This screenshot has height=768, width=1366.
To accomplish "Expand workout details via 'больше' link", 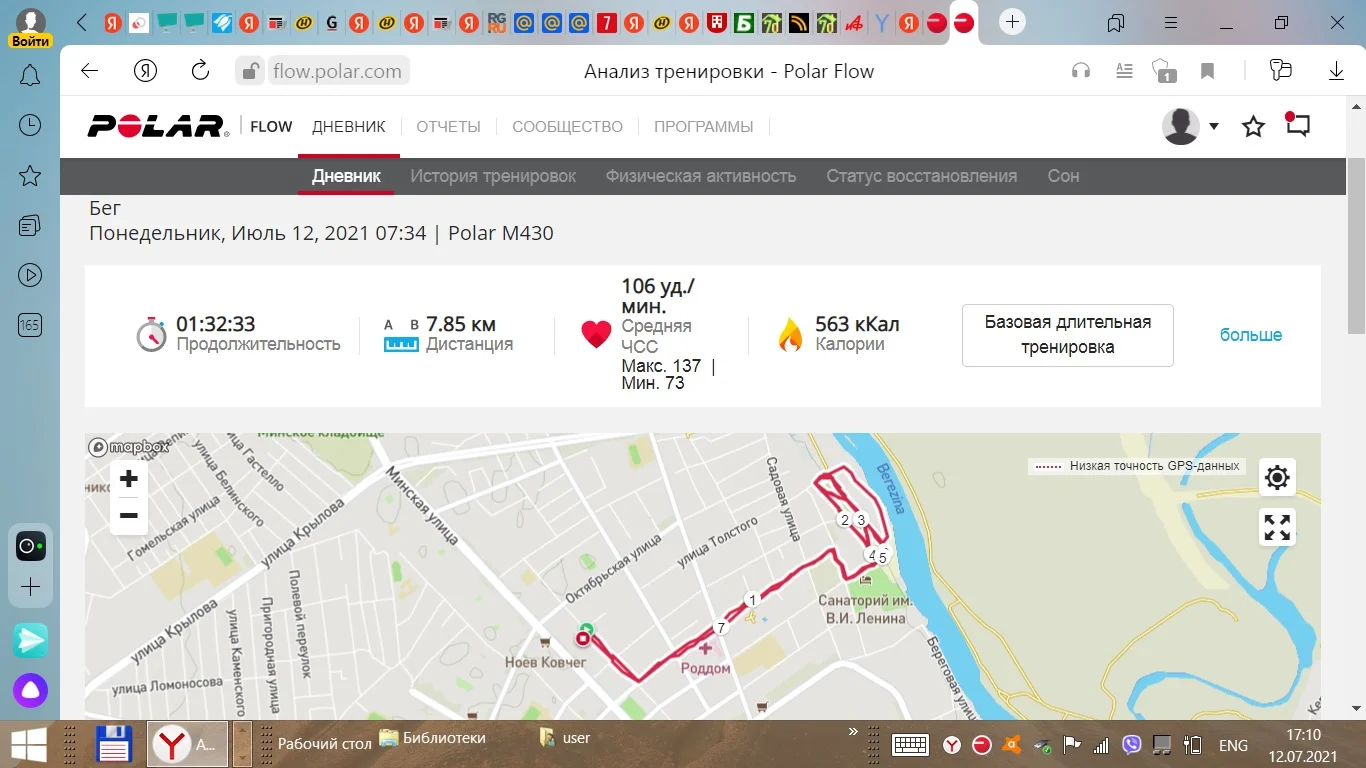I will coord(1251,335).
